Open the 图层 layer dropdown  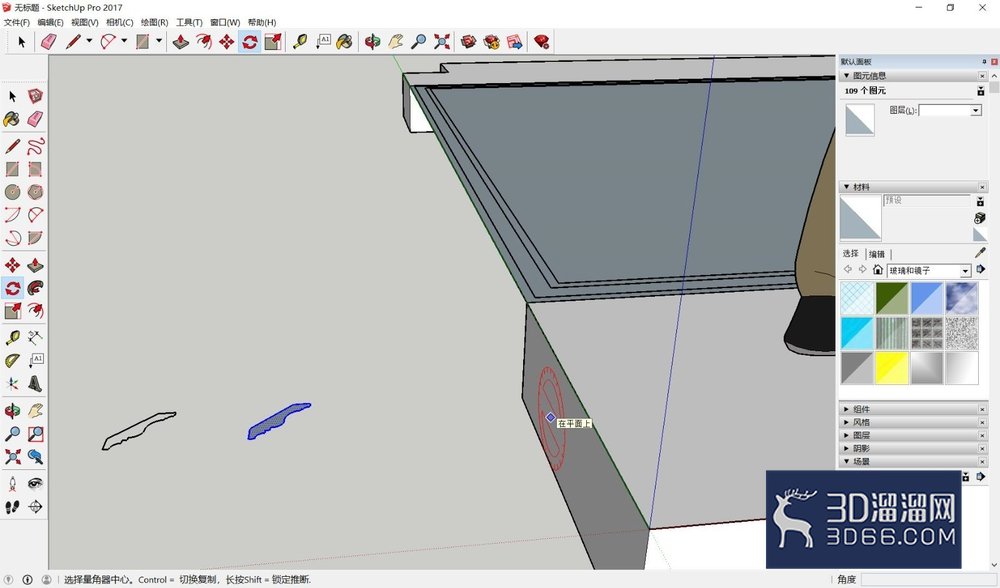pyautogui.click(x=950, y=110)
